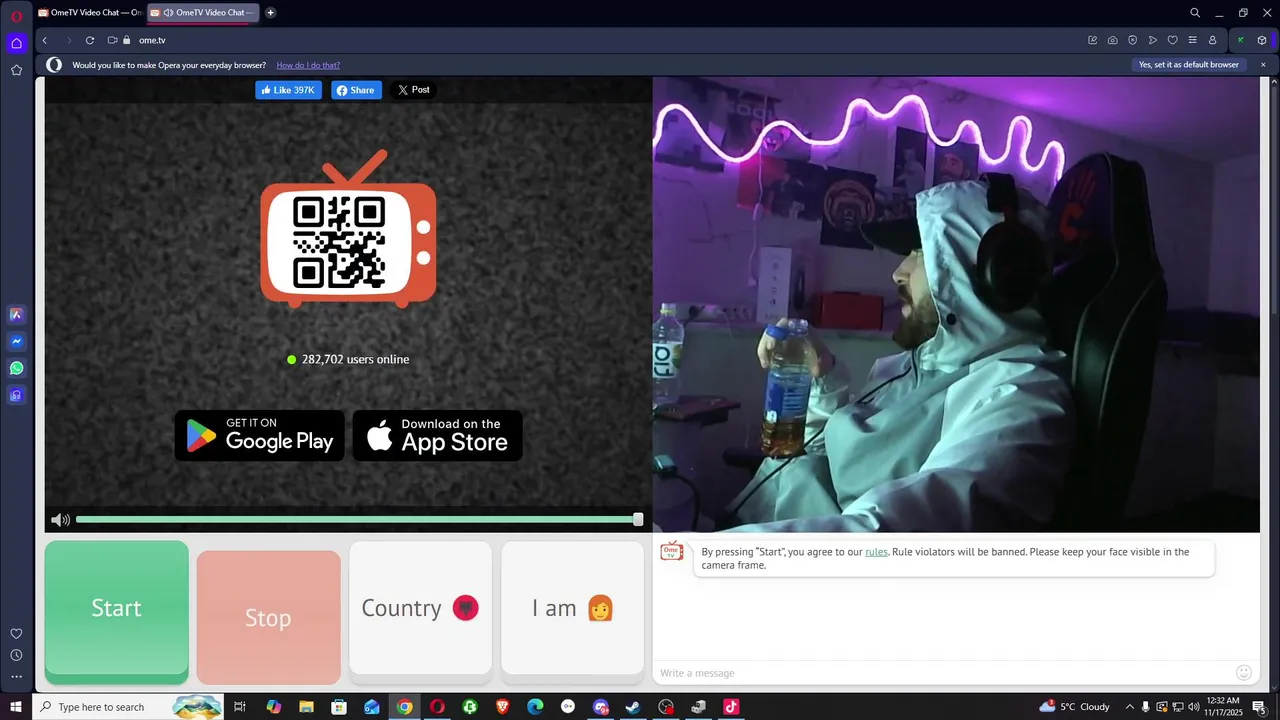Viewport: 1280px width, 720px height.
Task: Expand the system tray hidden icons arrow
Action: 1130,707
